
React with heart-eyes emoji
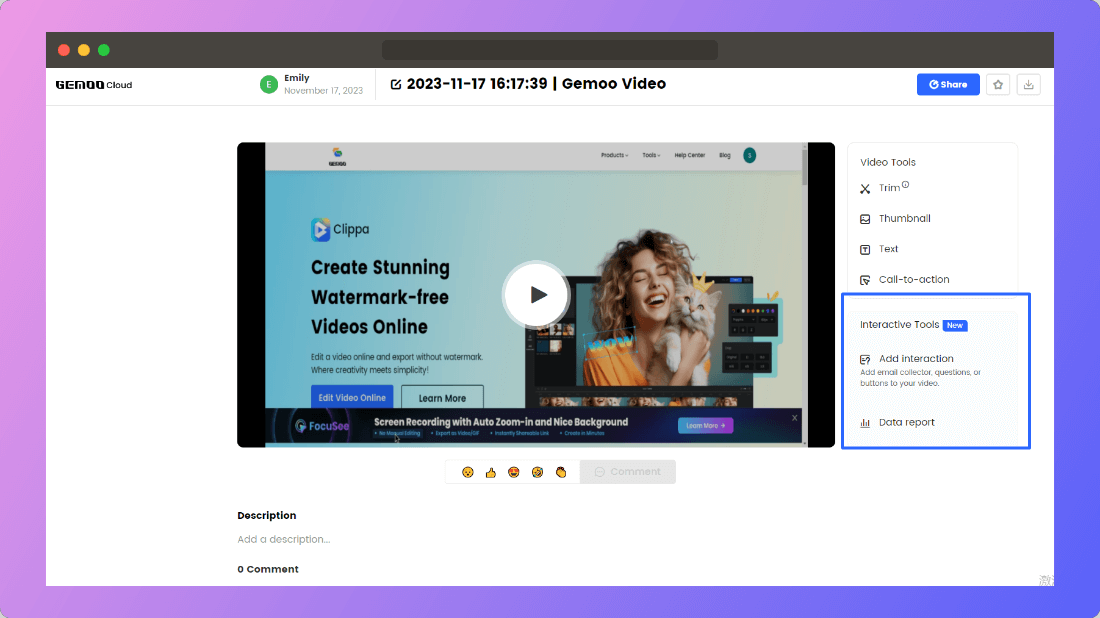[x=514, y=472]
